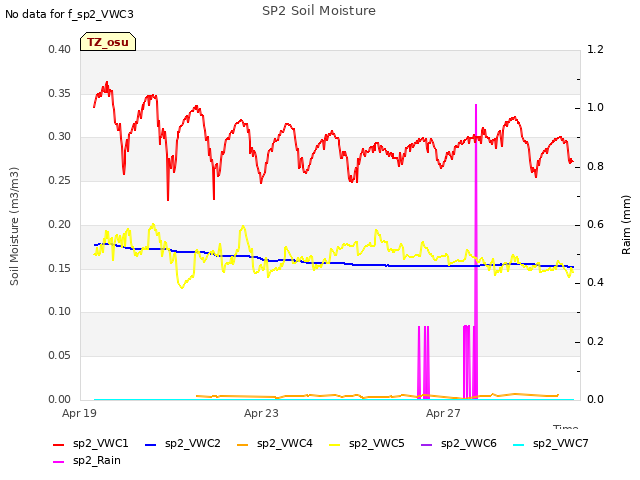Screen dimensions: 640x480
Task: Click the sp2_VWC1 legend entry
Action: coord(91,444)
